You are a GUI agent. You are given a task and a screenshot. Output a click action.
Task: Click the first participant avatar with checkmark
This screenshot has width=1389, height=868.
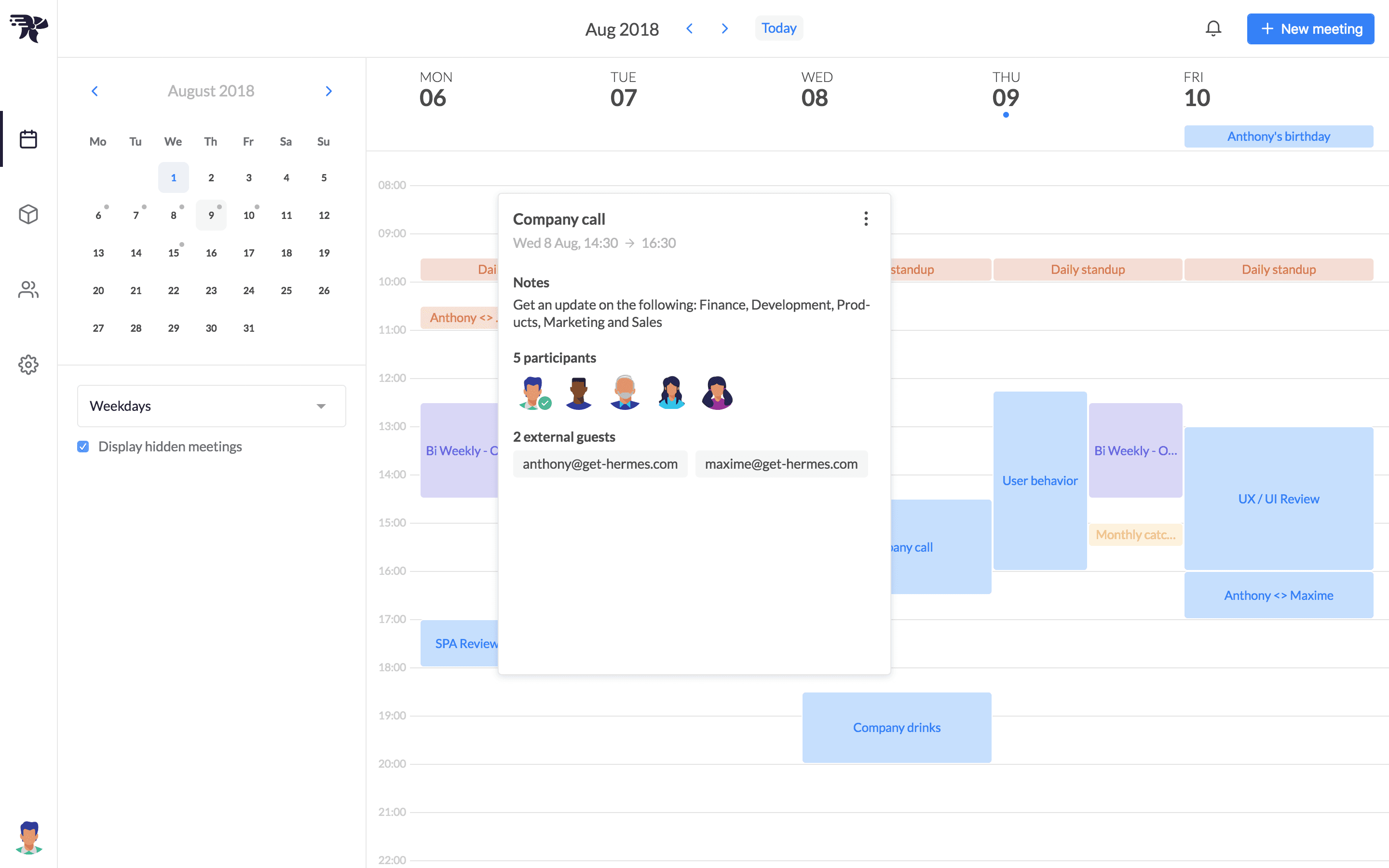[x=534, y=393]
